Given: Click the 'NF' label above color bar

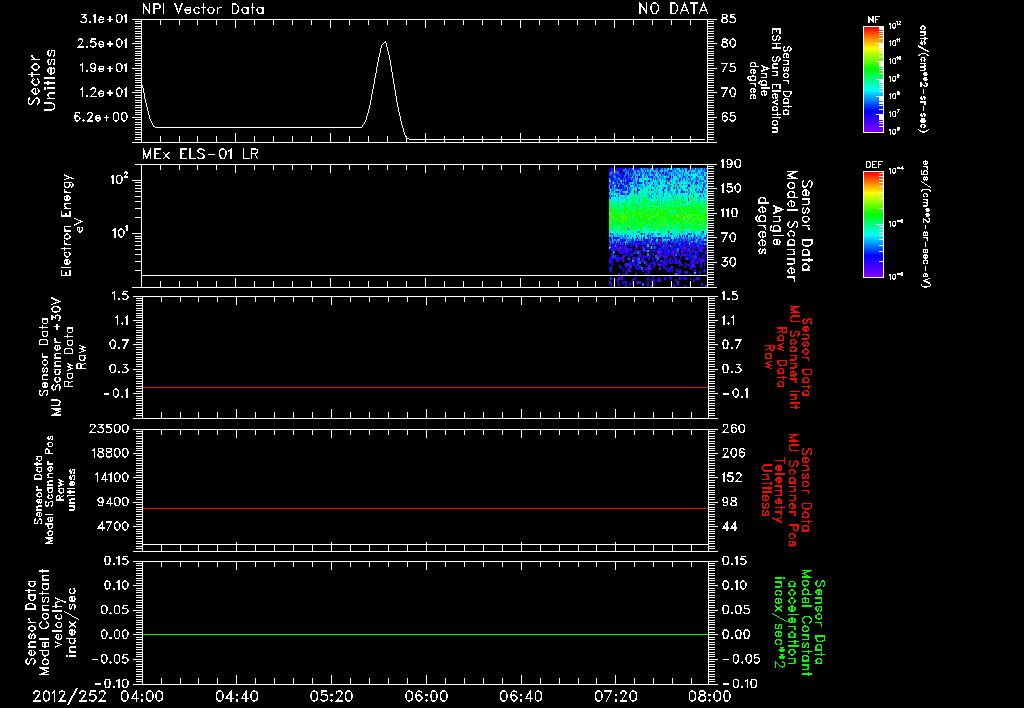Looking at the screenshot, I should (x=873, y=20).
